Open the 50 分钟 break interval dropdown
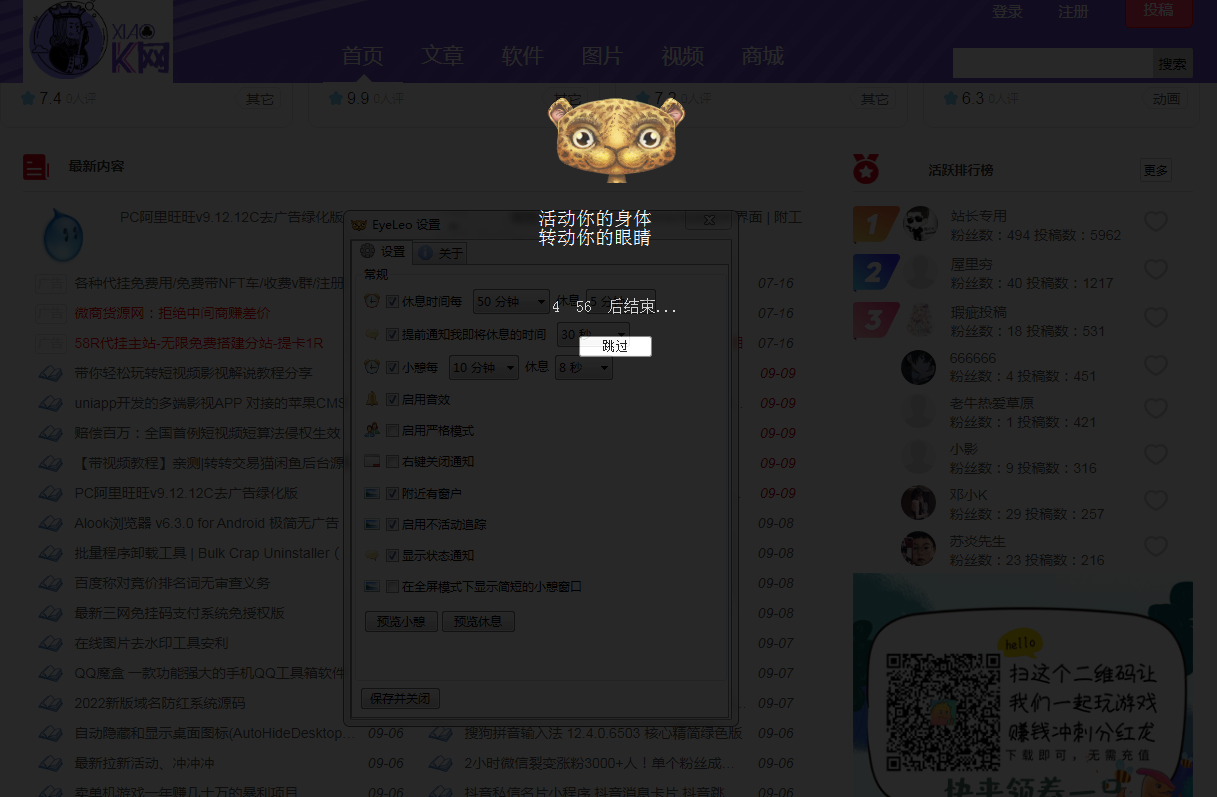 511,301
